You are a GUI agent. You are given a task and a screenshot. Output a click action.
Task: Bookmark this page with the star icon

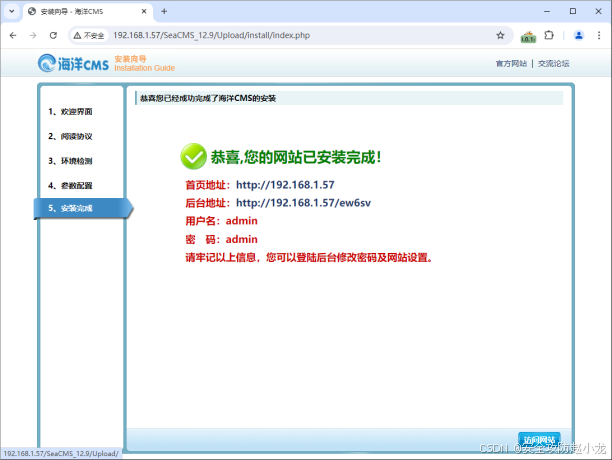(x=500, y=36)
